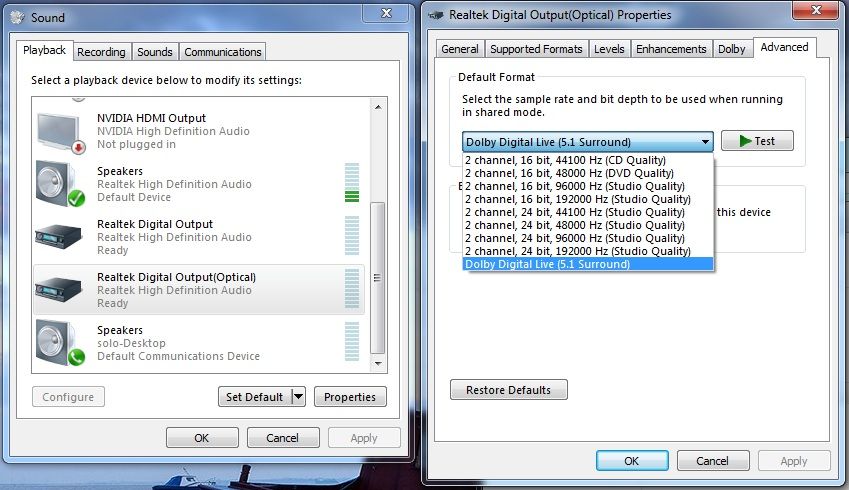
Task: Click the Sound window title icon
Action: pos(18,17)
